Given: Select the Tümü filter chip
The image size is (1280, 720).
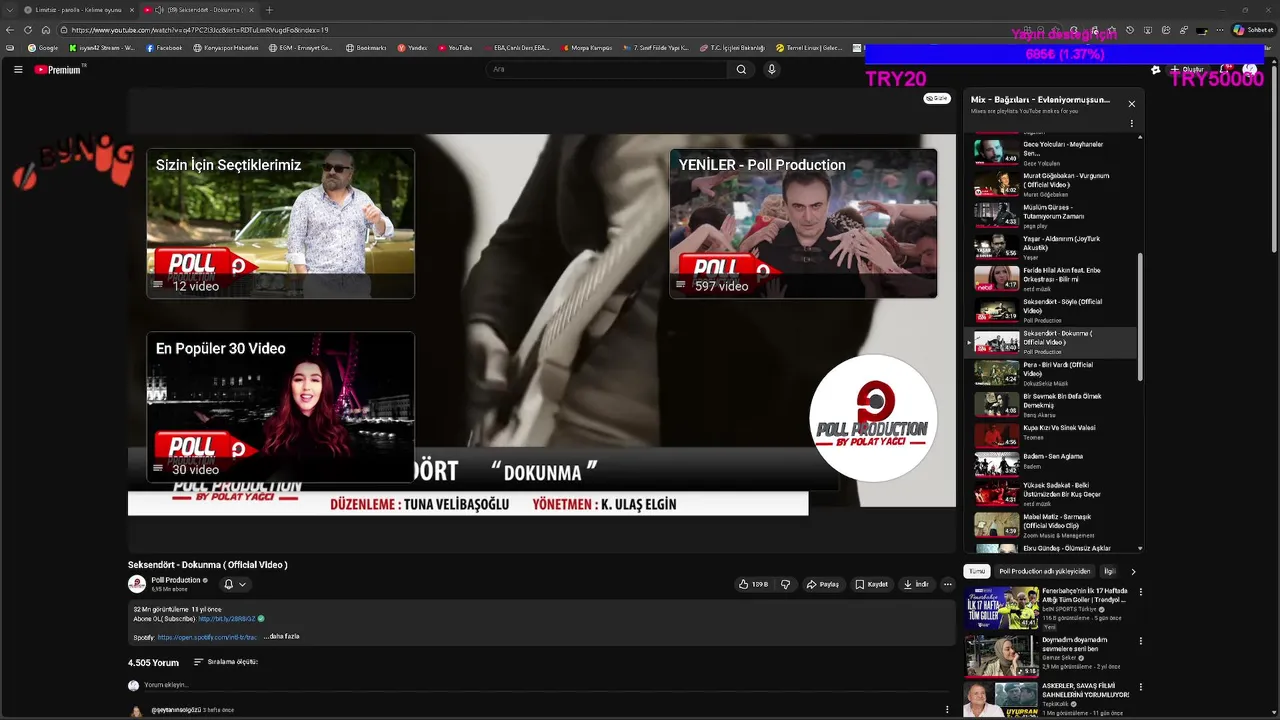Looking at the screenshot, I should [977, 571].
